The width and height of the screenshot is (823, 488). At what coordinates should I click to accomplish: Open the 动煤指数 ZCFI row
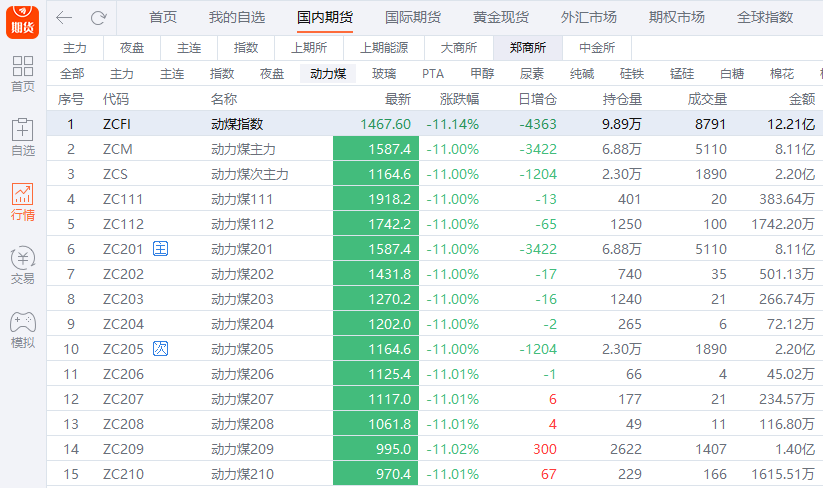click(237, 124)
